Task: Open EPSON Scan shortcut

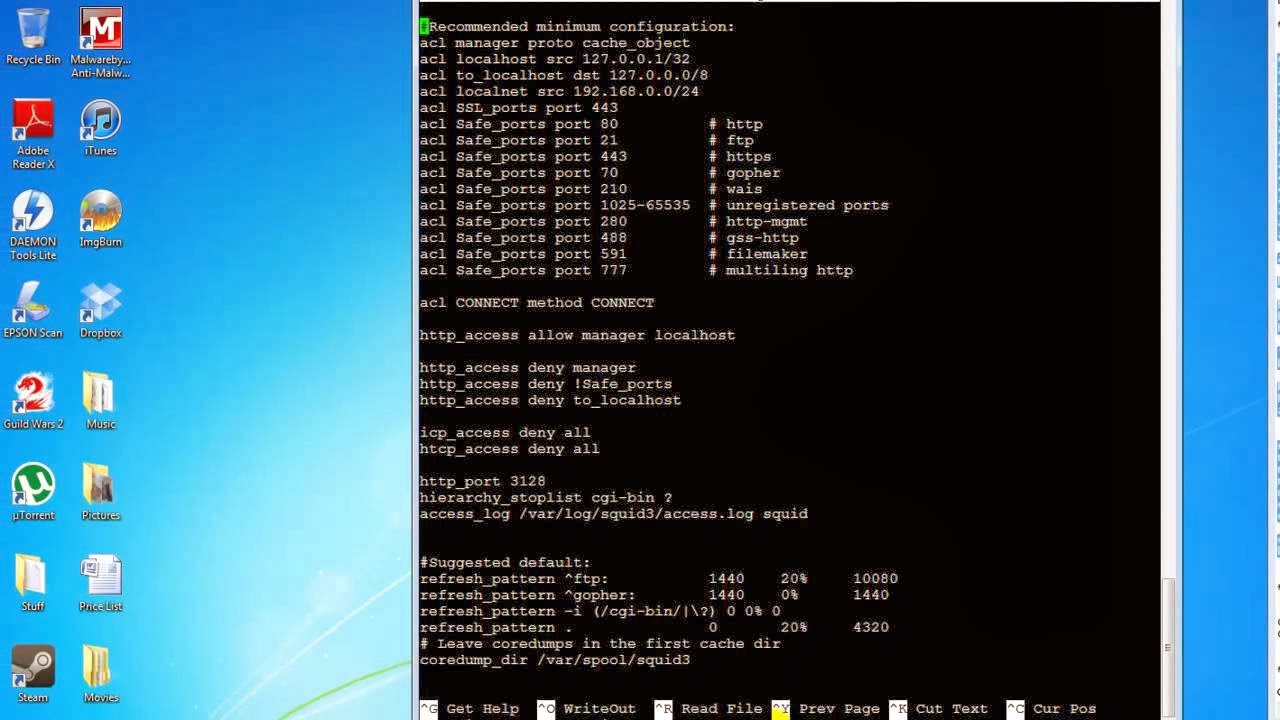Action: (x=33, y=310)
